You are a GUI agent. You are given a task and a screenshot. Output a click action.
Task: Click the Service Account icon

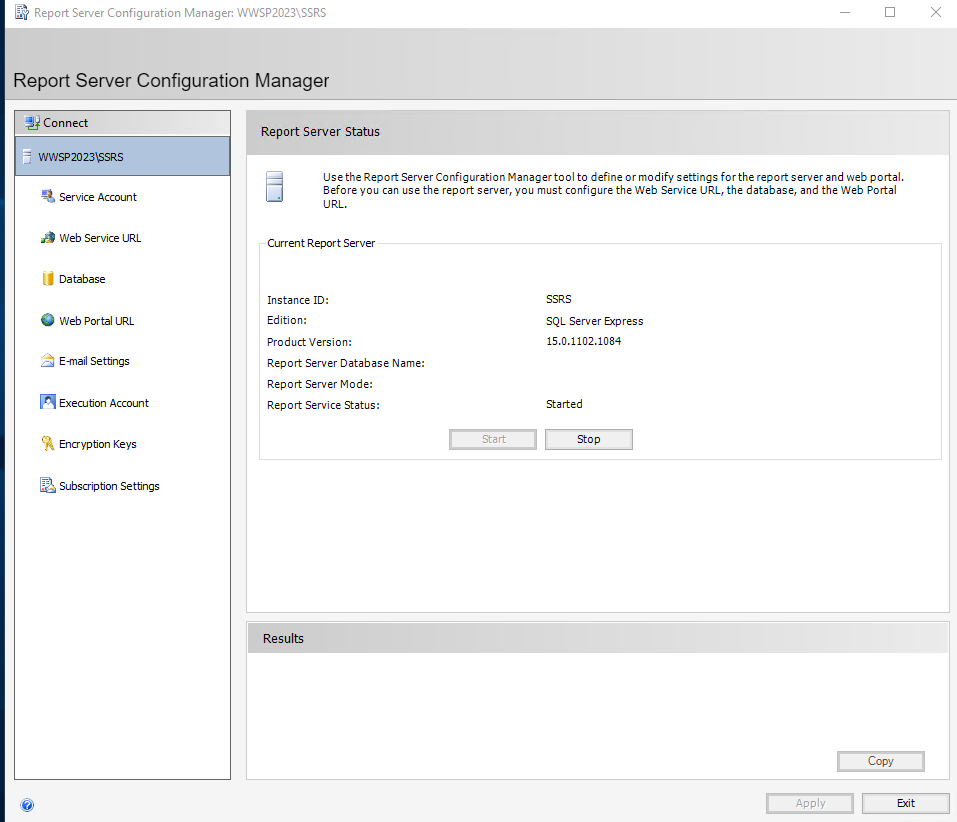point(48,196)
